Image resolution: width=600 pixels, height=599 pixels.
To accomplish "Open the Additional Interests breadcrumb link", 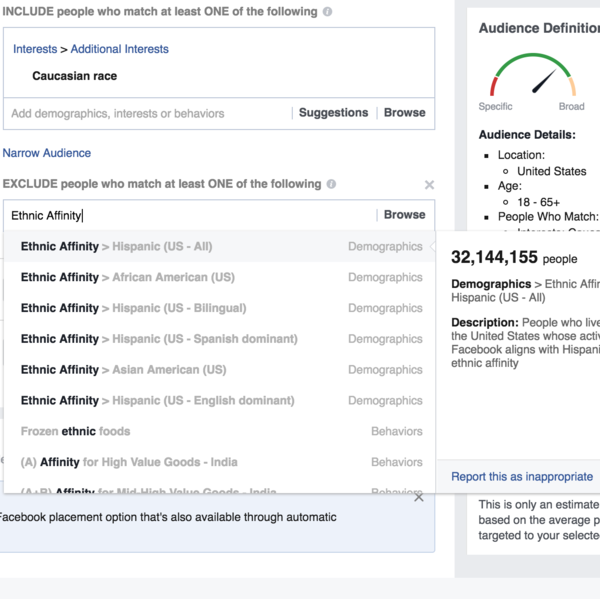I will click(119, 49).
